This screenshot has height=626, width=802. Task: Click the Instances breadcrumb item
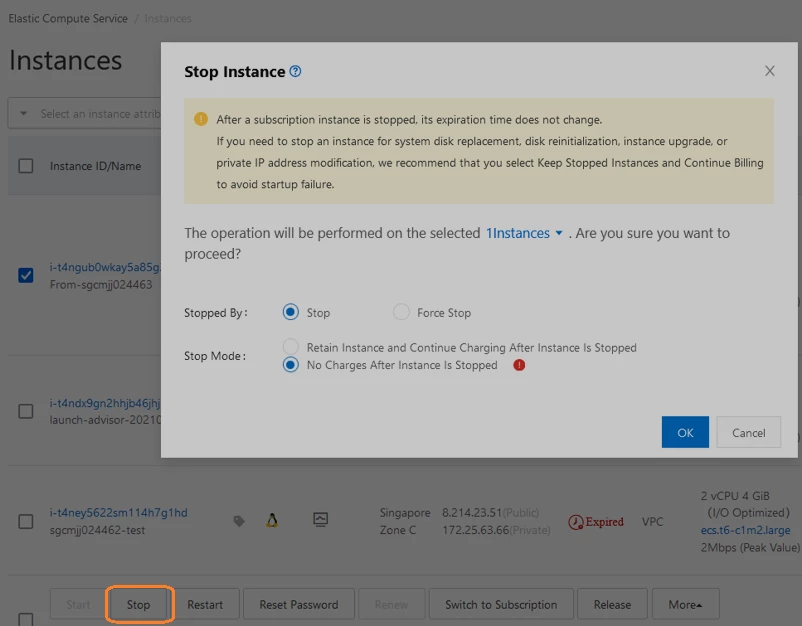(x=168, y=18)
